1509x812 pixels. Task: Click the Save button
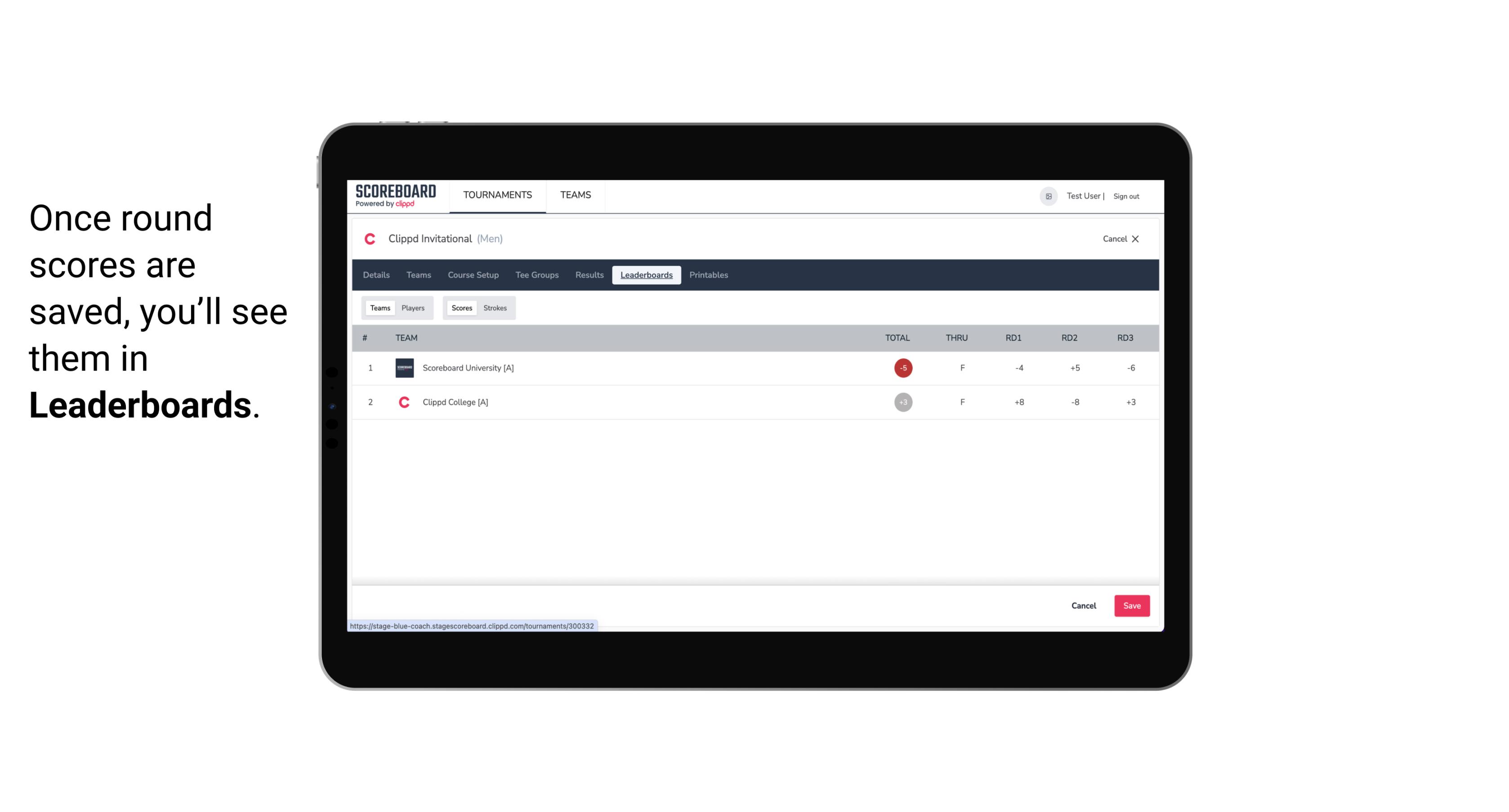coord(1131,605)
